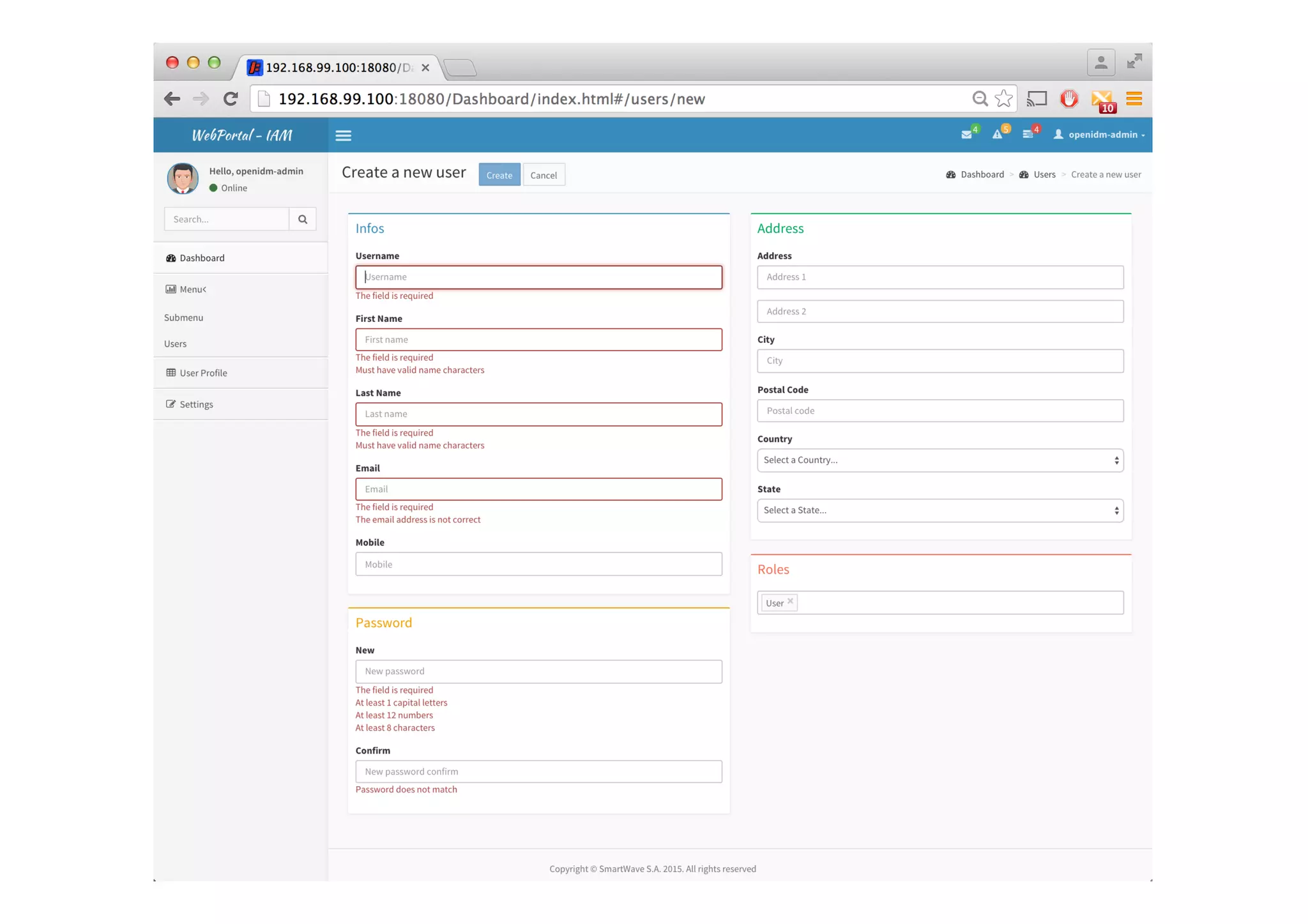
Task: Go to Users in sidebar submenu
Action: pyautogui.click(x=175, y=344)
